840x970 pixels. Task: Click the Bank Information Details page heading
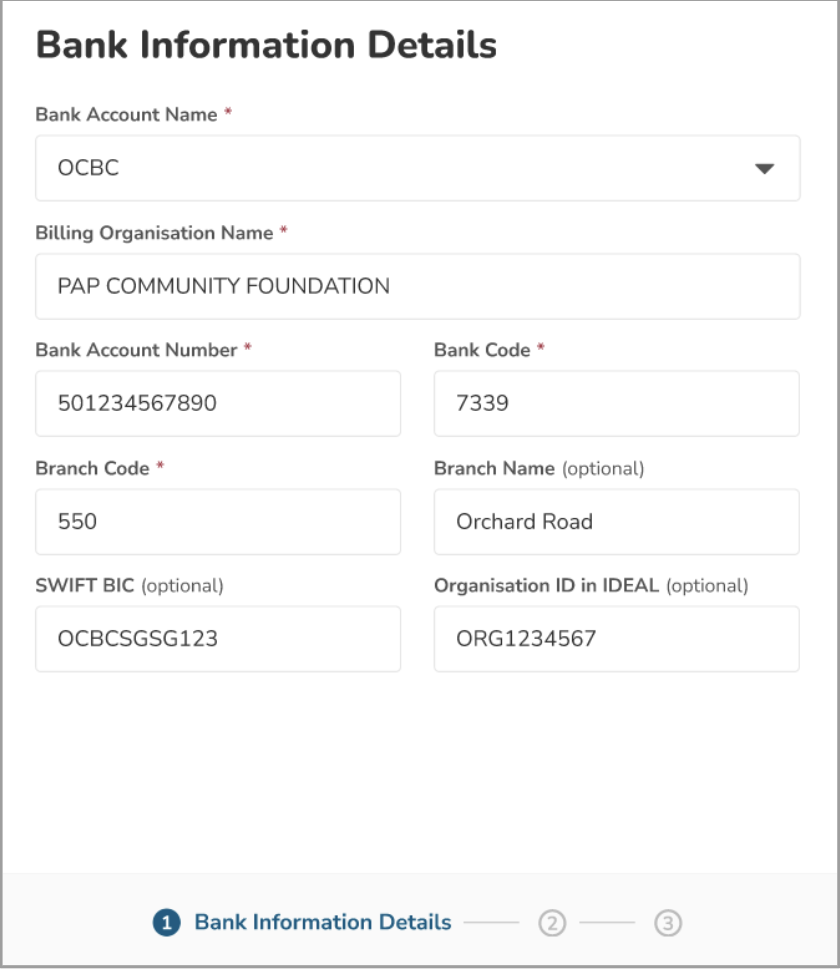(x=266, y=46)
